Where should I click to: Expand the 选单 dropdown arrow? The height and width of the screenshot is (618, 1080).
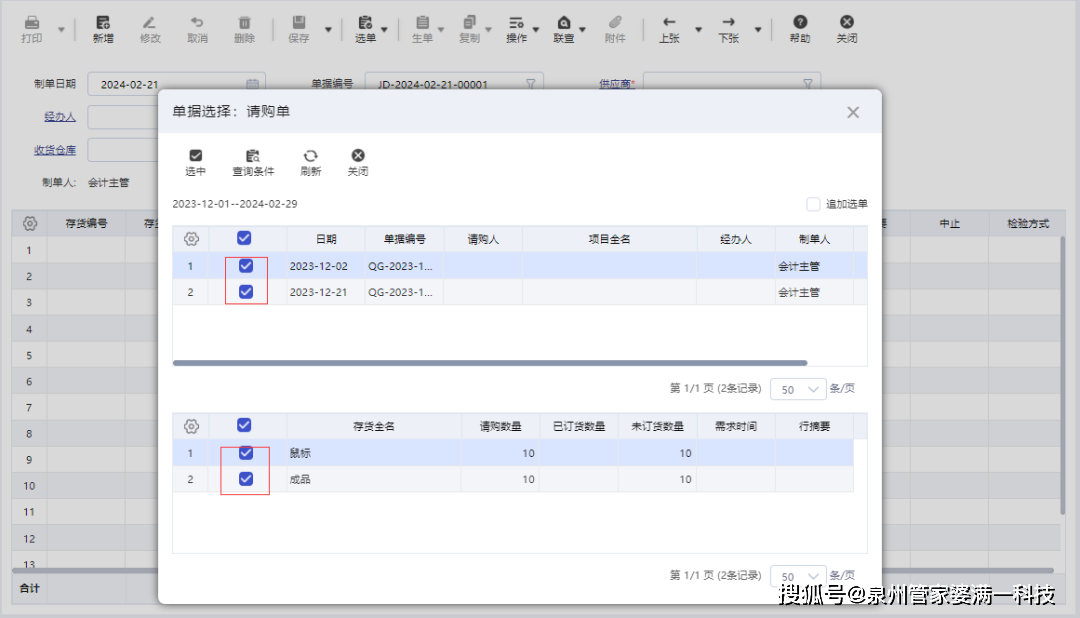pyautogui.click(x=384, y=30)
